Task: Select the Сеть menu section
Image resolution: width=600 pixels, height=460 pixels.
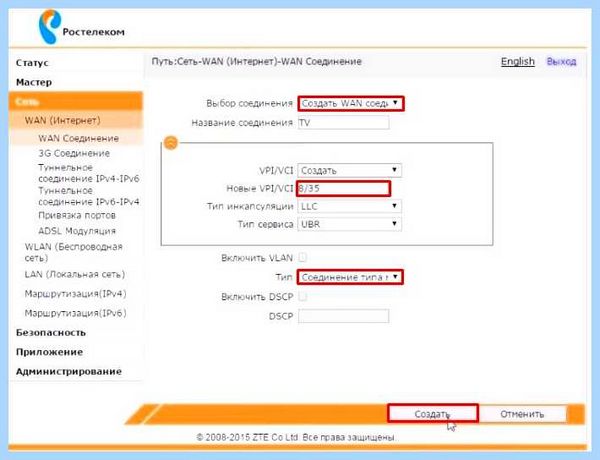Action: tap(76, 101)
